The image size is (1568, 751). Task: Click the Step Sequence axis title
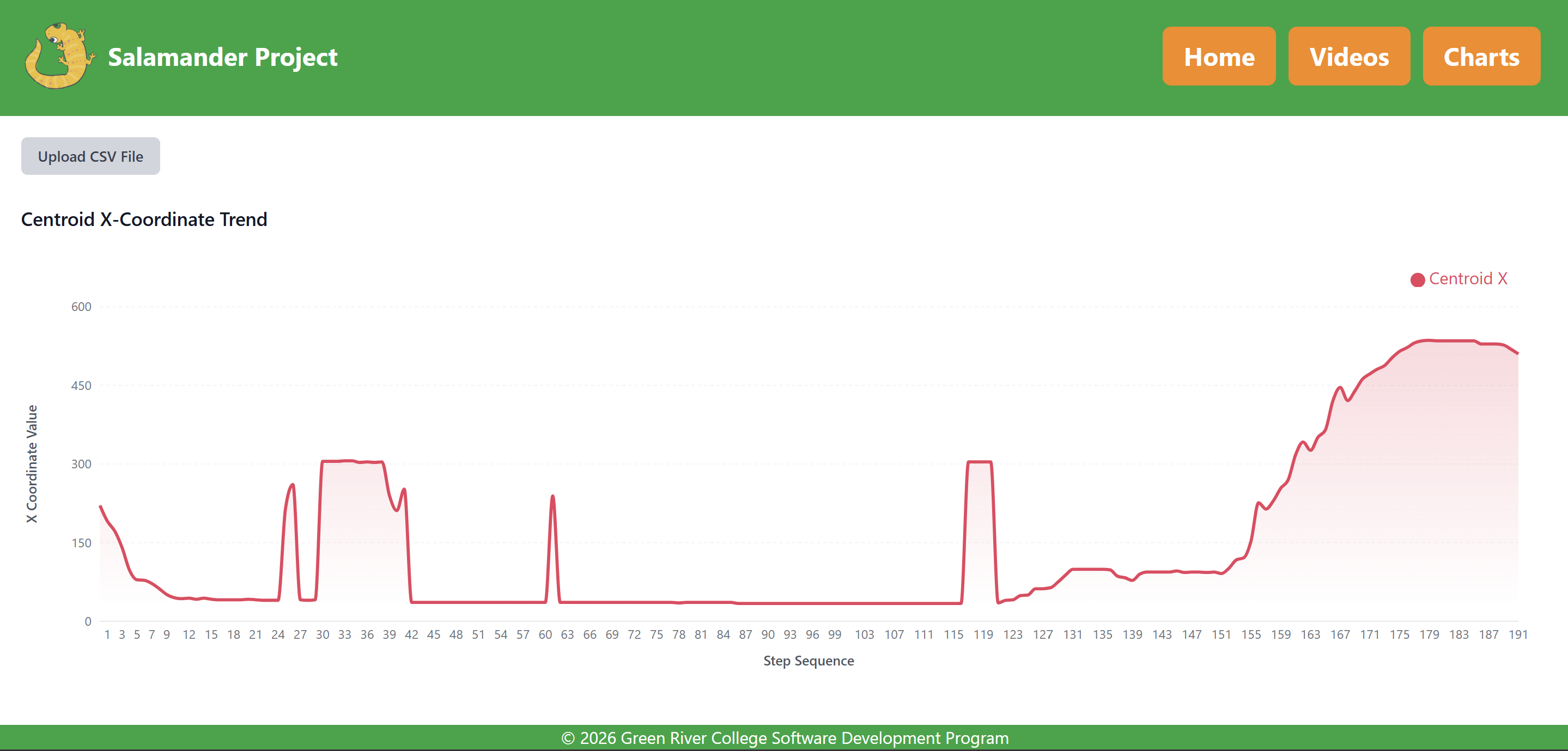809,661
